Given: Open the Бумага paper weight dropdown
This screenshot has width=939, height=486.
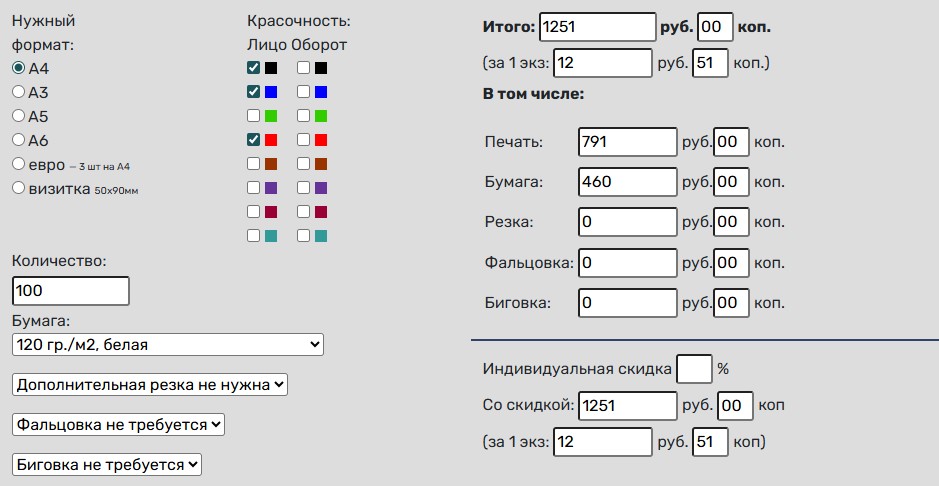Looking at the screenshot, I should (x=167, y=344).
